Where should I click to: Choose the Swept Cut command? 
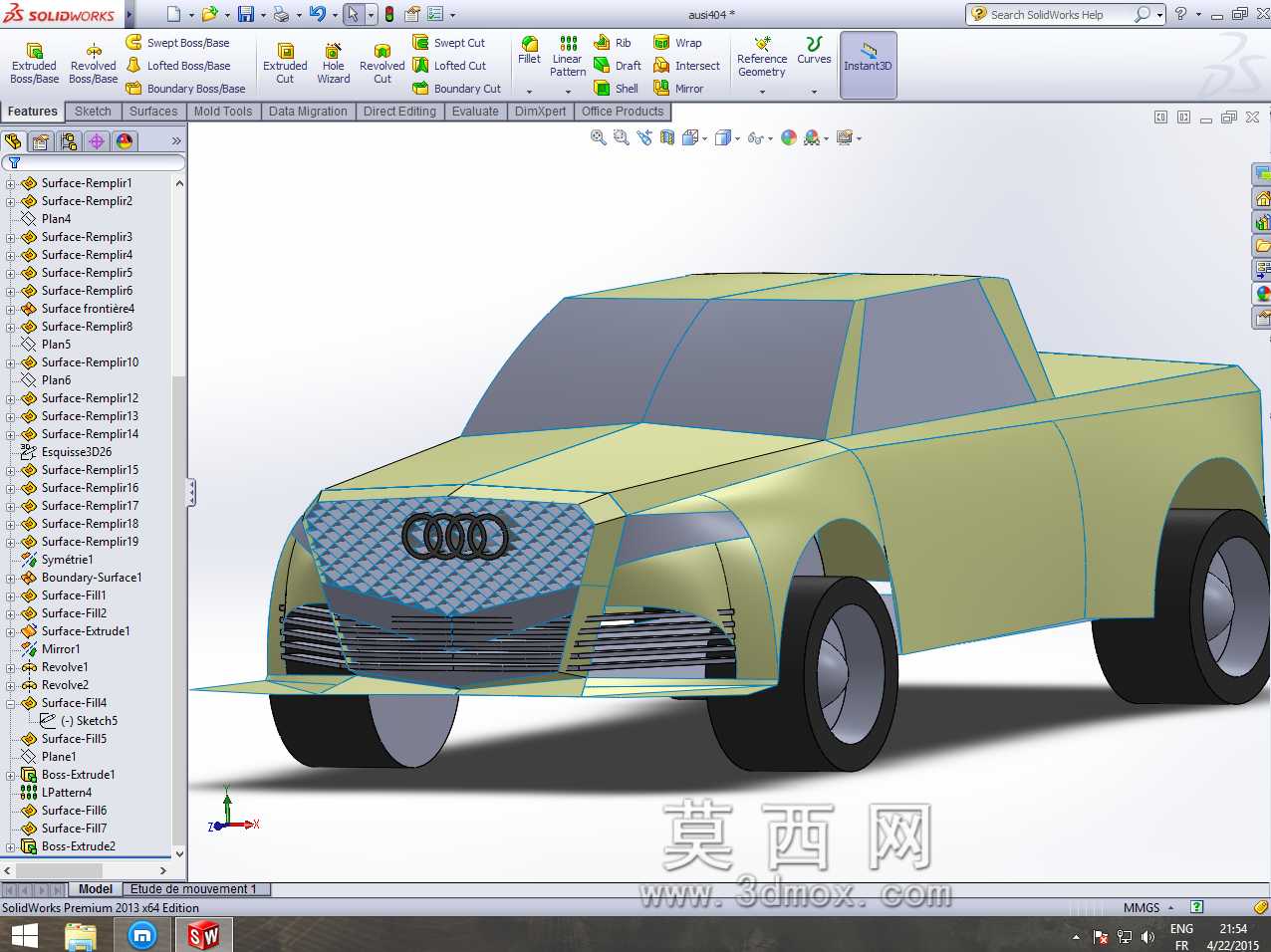449,43
